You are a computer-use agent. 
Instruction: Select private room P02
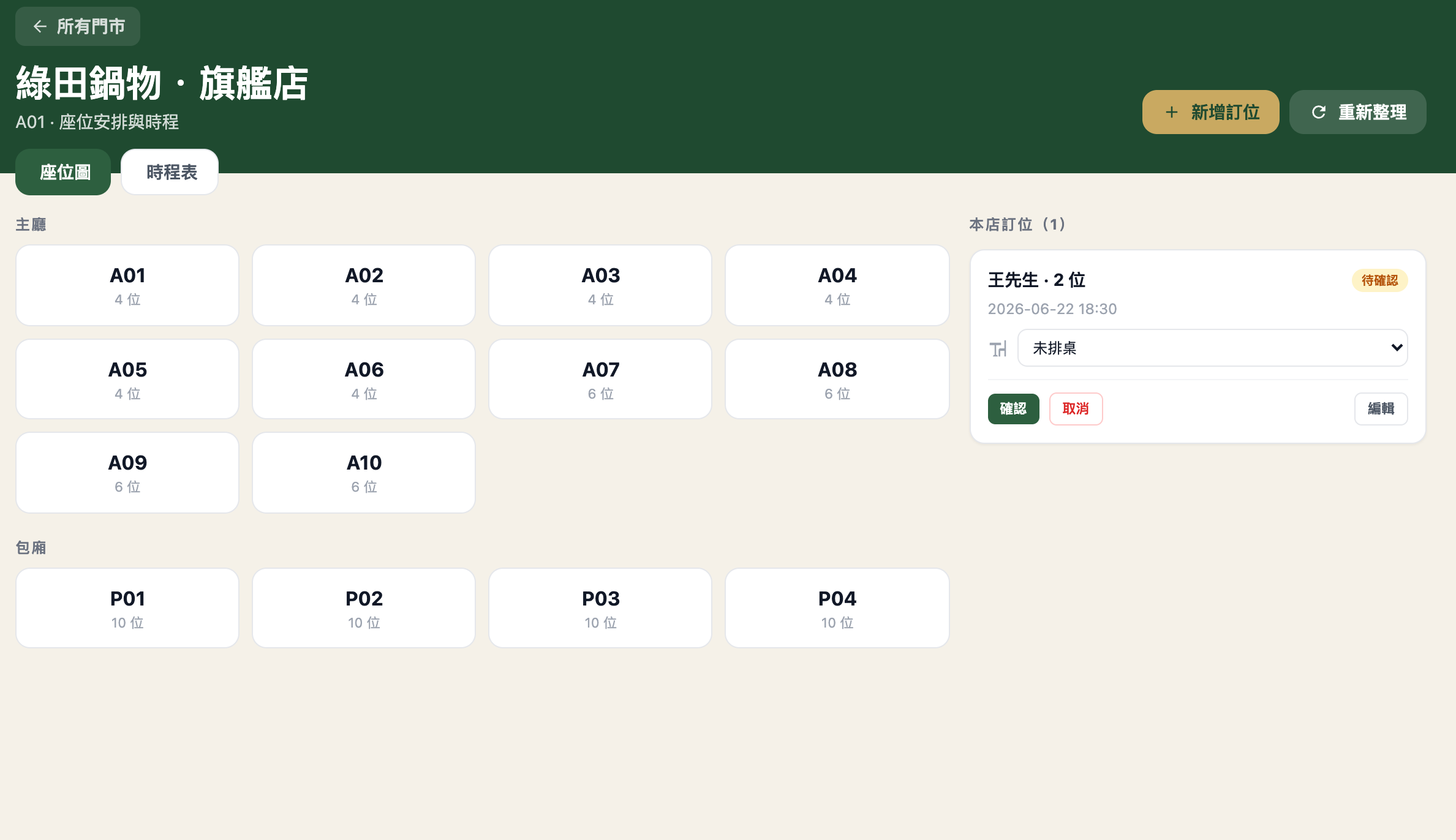tap(364, 608)
